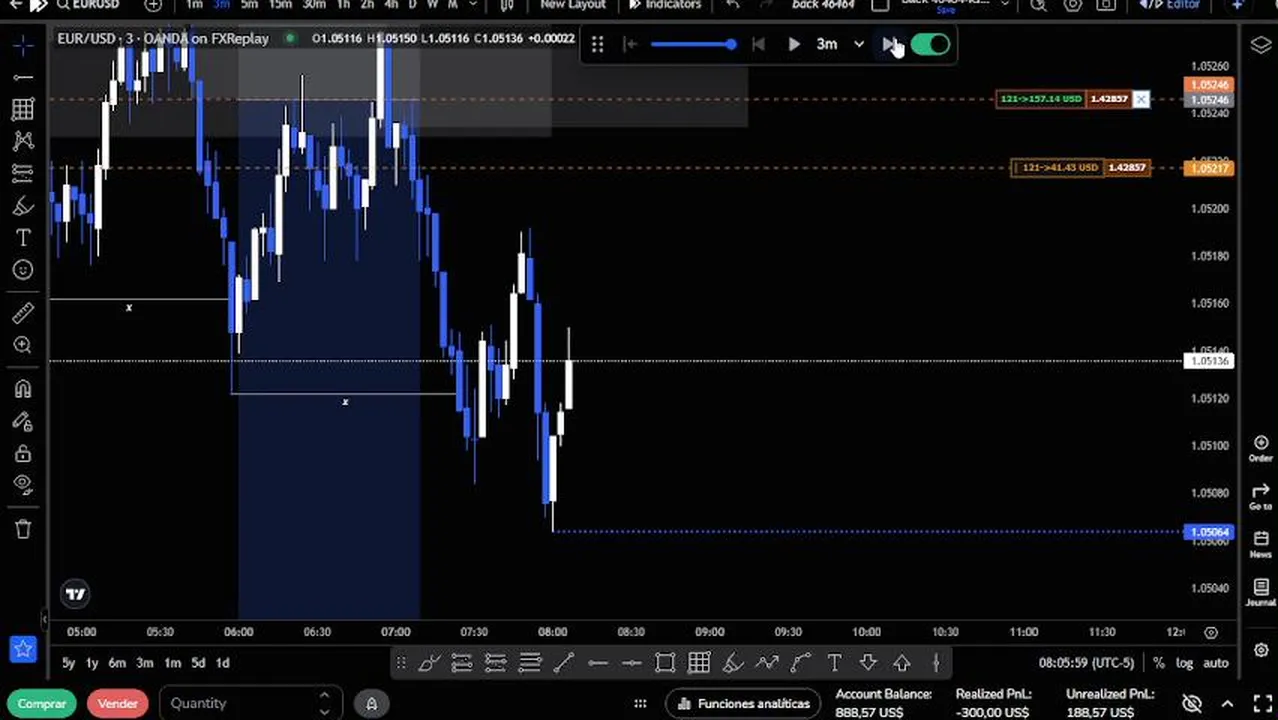Open the News panel

click(x=1260, y=545)
